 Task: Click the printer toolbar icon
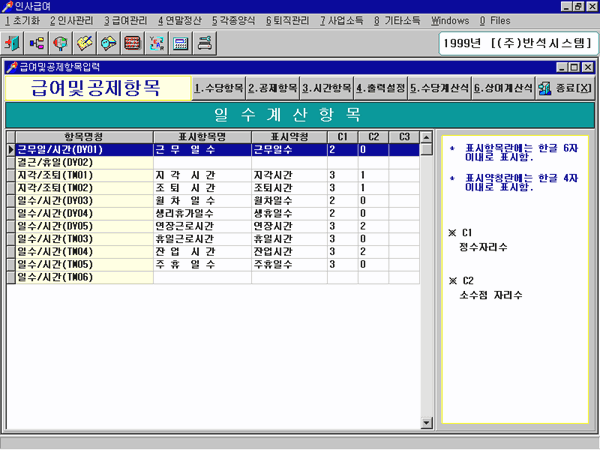coord(204,44)
